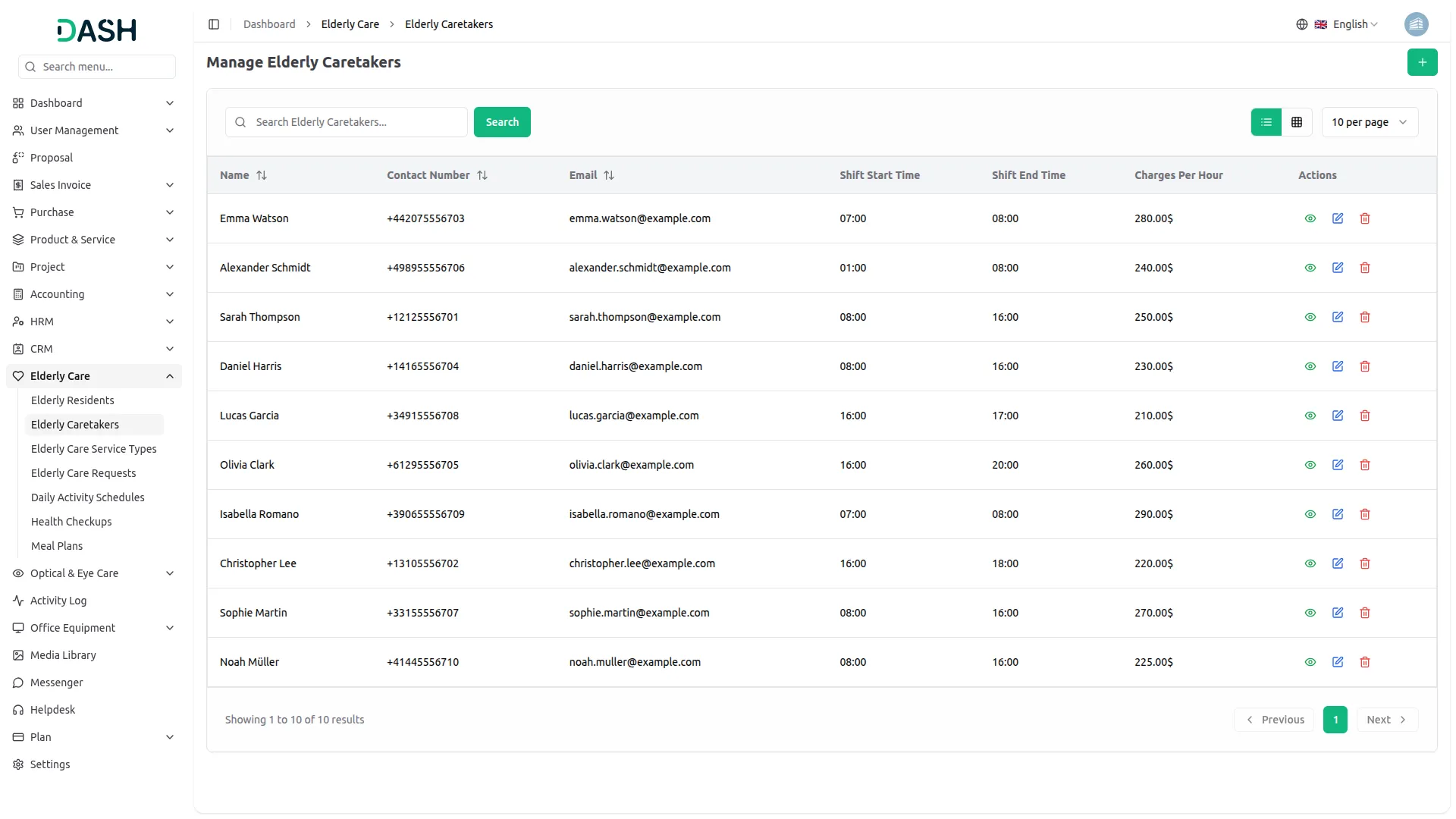Expand the Dashboard menu
Image resolution: width=1456 pixels, height=819 pixels.
(94, 103)
